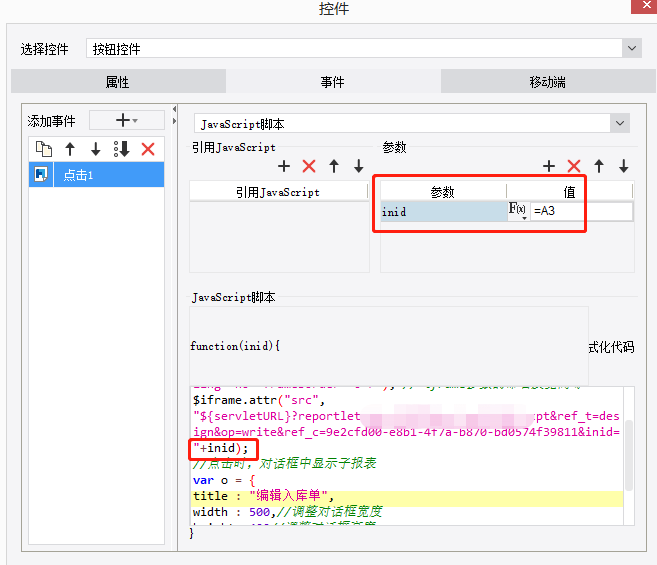
Task: Open the JavaScript脚本 type dropdown
Action: tap(620, 123)
